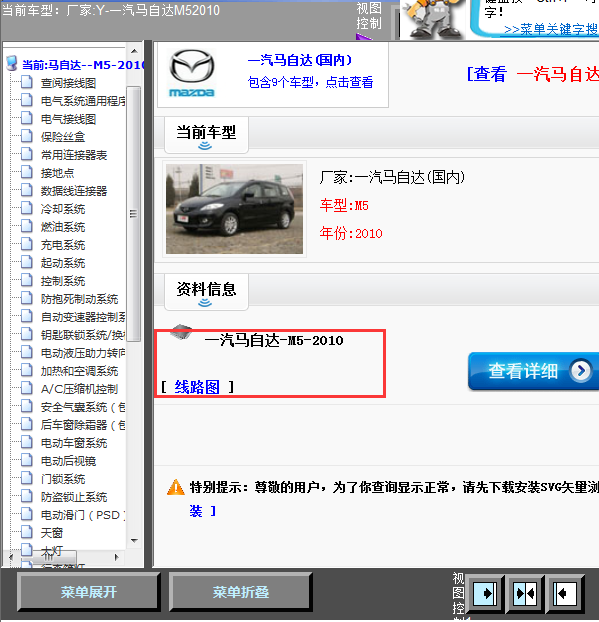Screen dimensions: 599x622
Task: Click the chip icon above 一汽马自达-M5-2010
Action: 181,332
